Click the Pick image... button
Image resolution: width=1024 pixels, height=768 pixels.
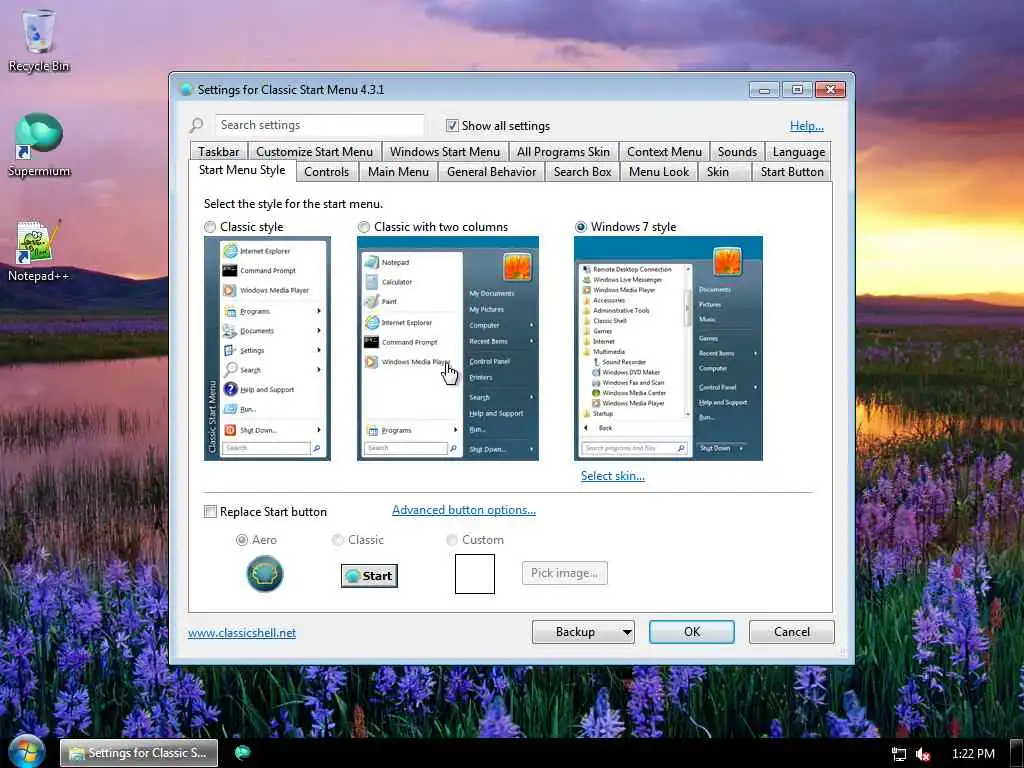pyautogui.click(x=565, y=573)
